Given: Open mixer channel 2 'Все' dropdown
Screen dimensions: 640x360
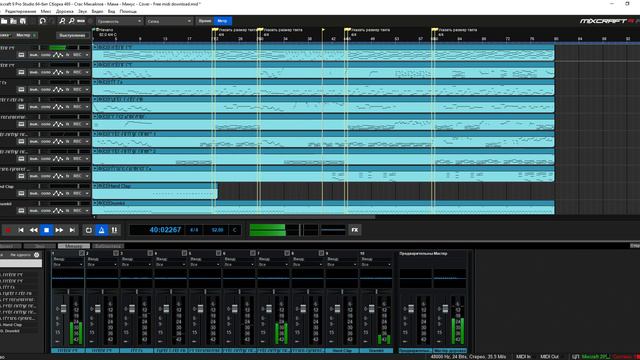Looking at the screenshot, I should (102, 264).
